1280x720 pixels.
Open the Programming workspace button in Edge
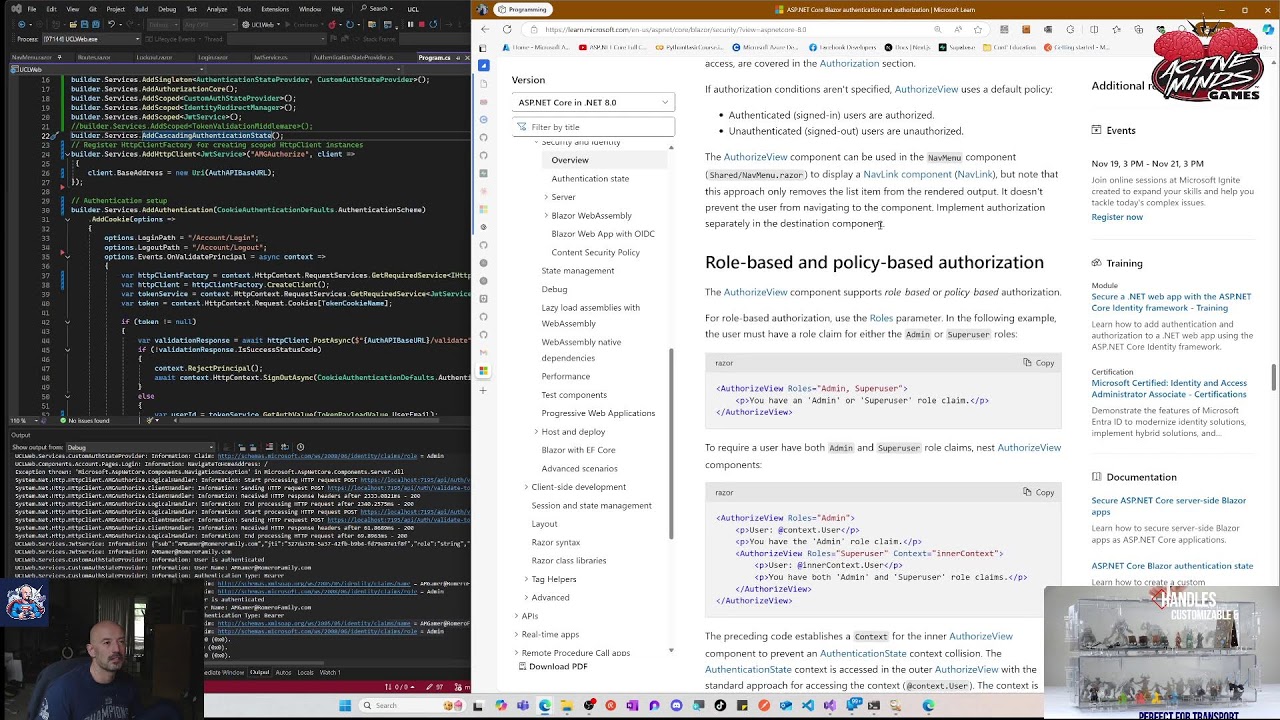(521, 9)
